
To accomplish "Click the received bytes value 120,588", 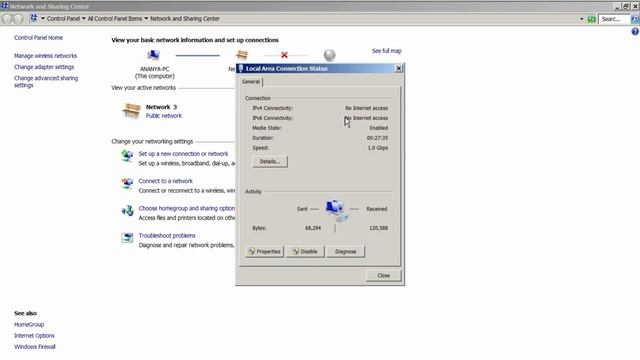I will [x=378, y=228].
